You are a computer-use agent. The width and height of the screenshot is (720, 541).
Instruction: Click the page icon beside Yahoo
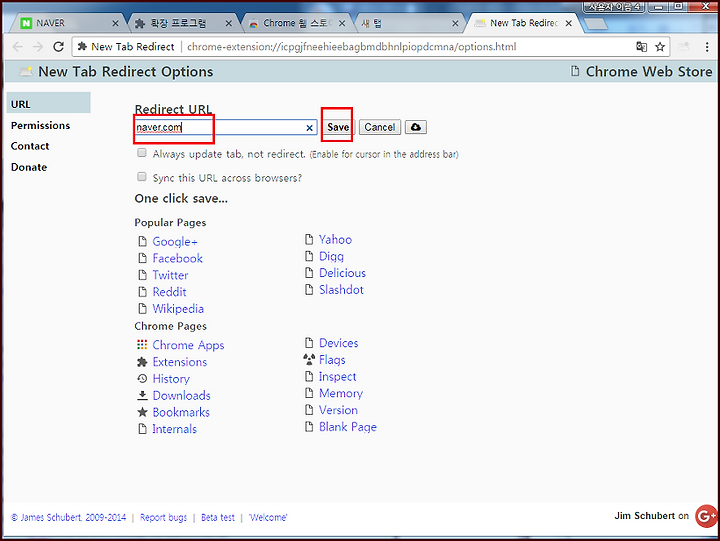(x=309, y=239)
